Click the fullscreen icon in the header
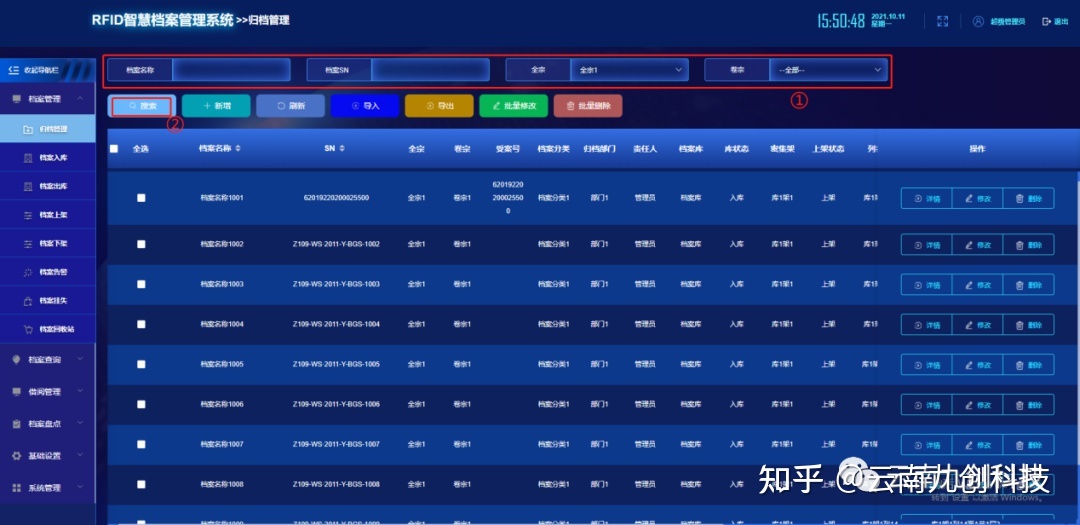 [x=942, y=21]
